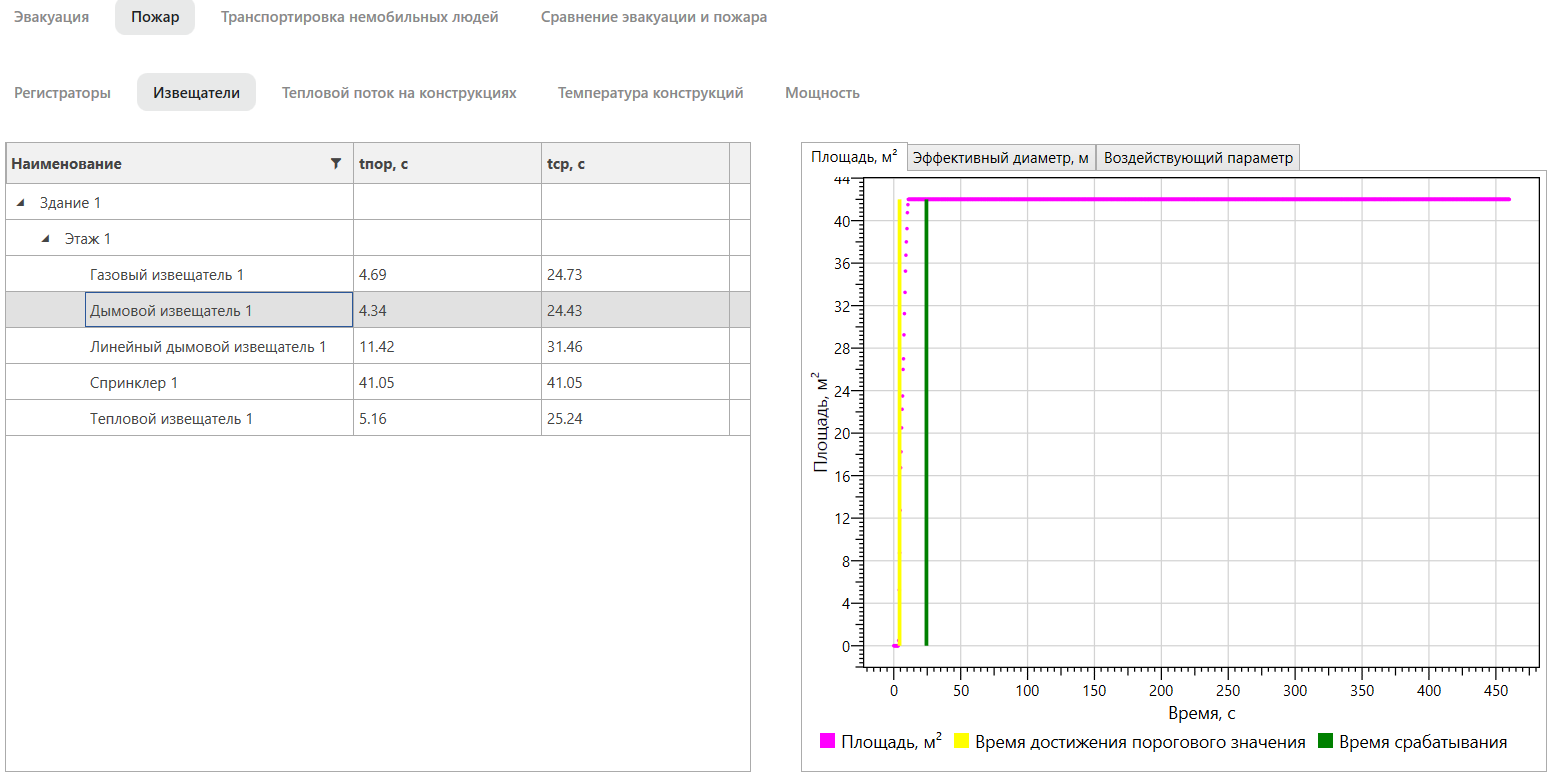Click the 11.42 tпор cell
This screenshot has width=1552, height=776.
pos(447,347)
